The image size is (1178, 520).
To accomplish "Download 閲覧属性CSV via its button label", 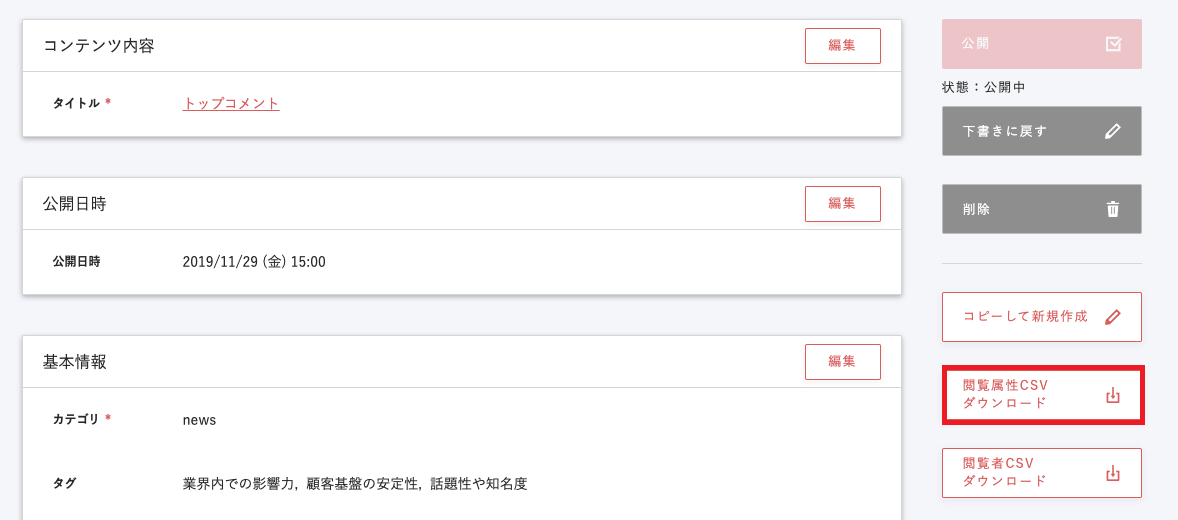I will [x=1005, y=395].
